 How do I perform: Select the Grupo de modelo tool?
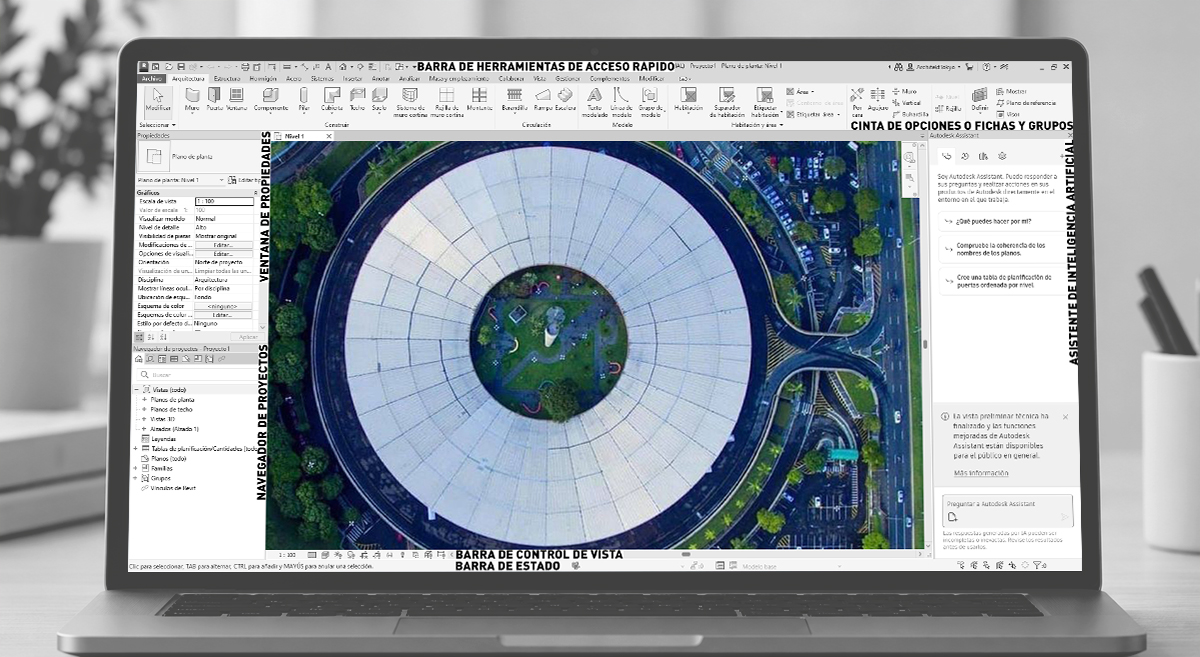coord(650,103)
